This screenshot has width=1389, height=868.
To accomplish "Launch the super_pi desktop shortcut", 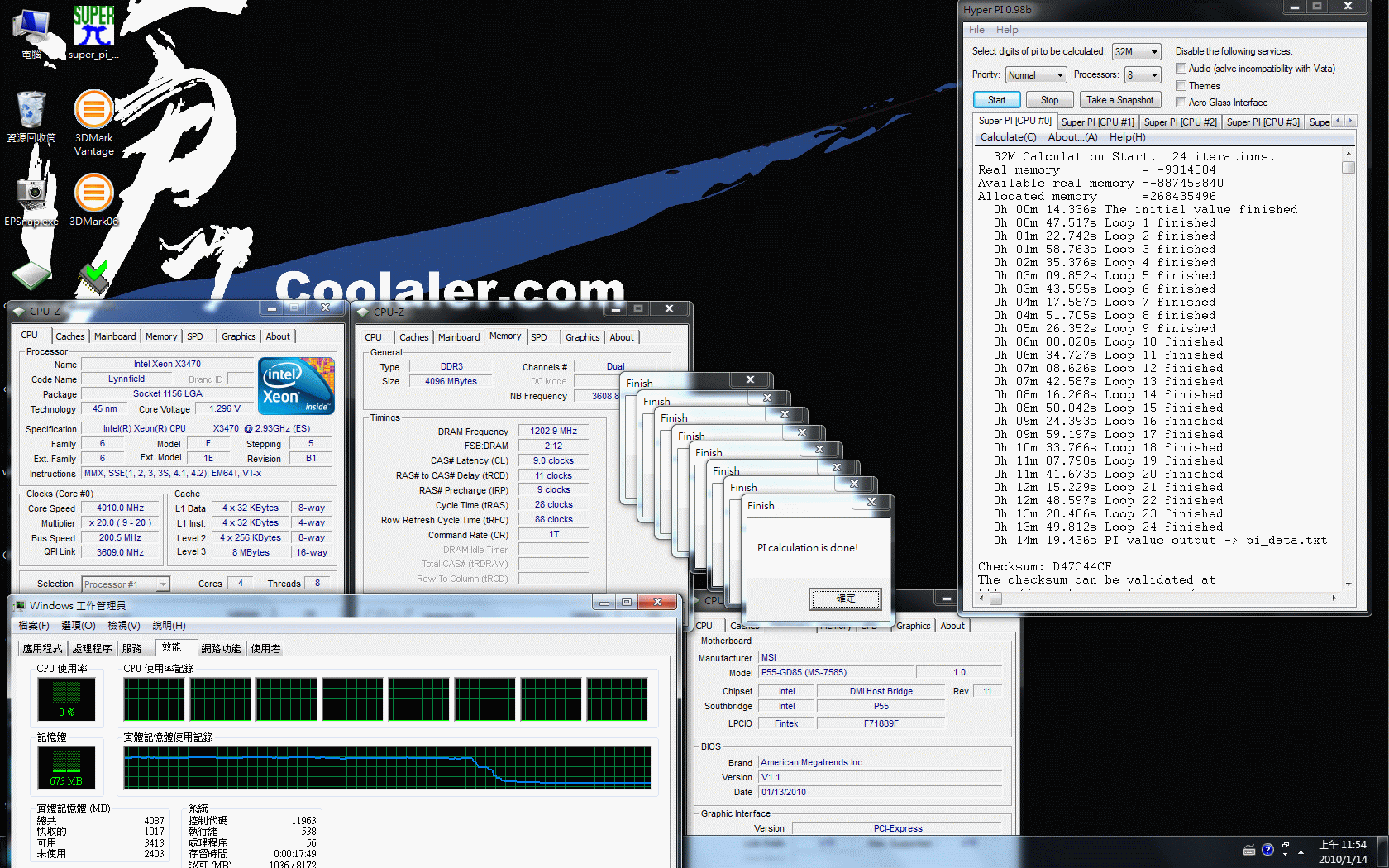I will click(93, 33).
